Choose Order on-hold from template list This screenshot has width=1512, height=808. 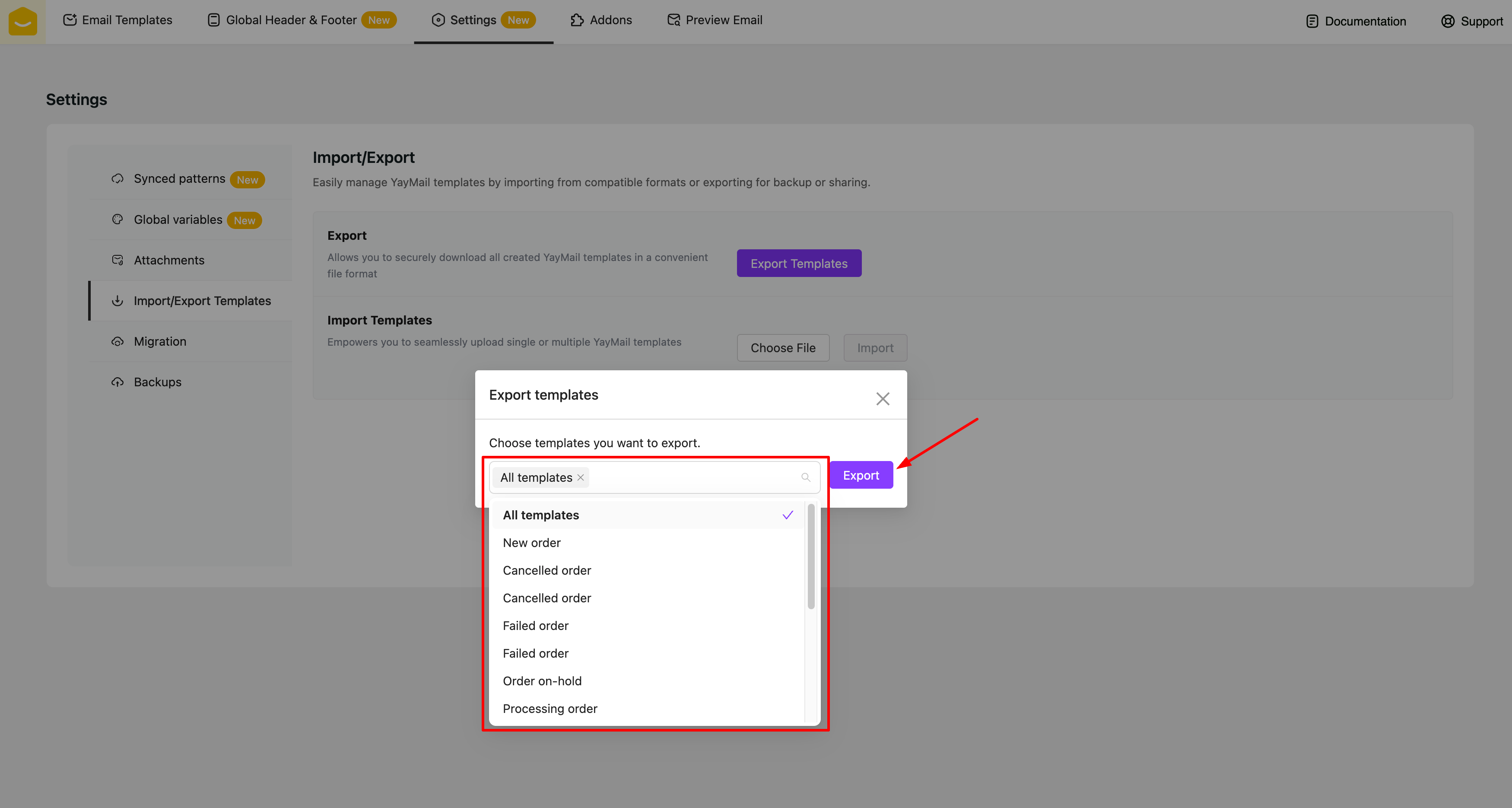(542, 681)
